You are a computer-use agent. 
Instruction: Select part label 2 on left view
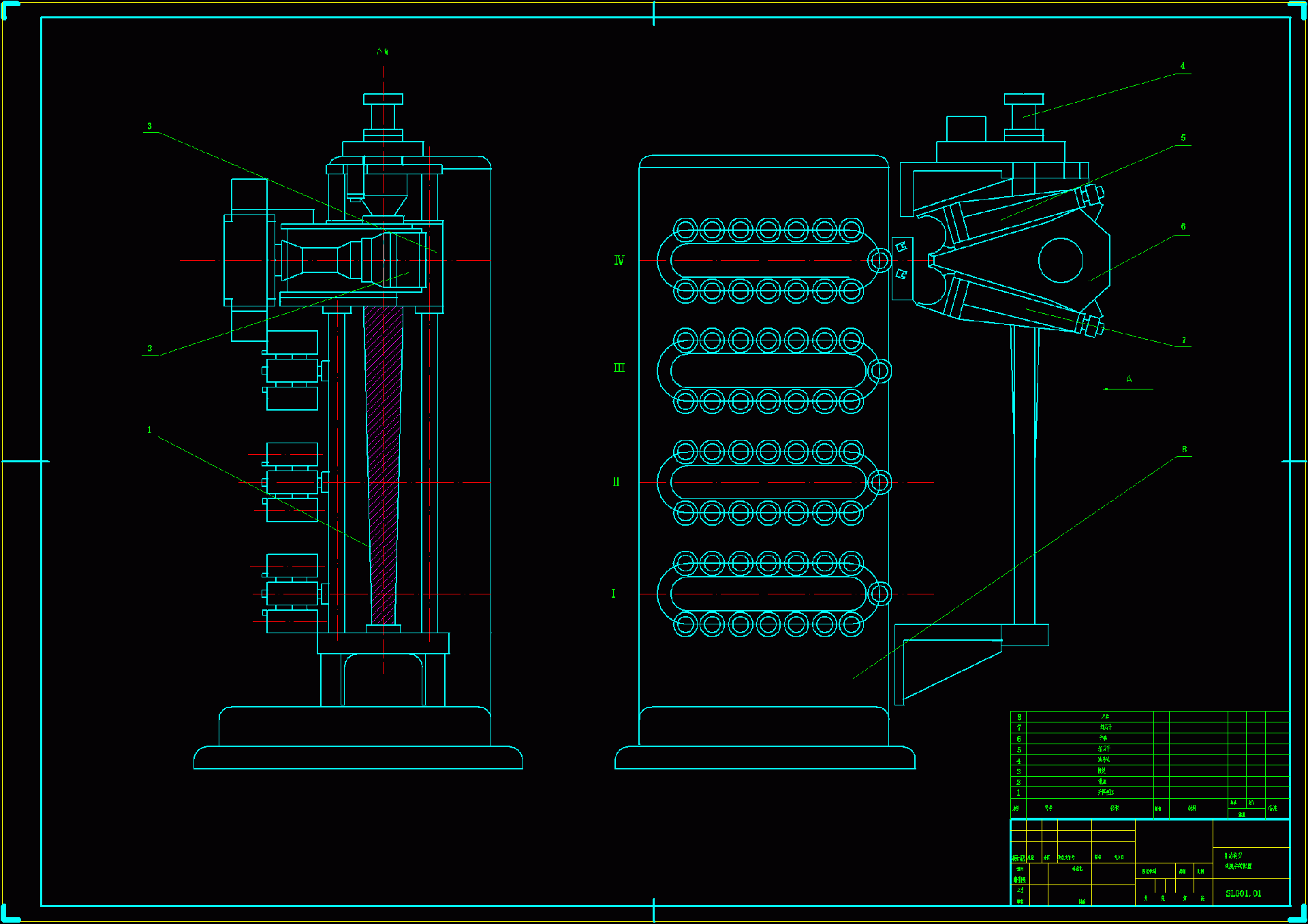[150, 348]
